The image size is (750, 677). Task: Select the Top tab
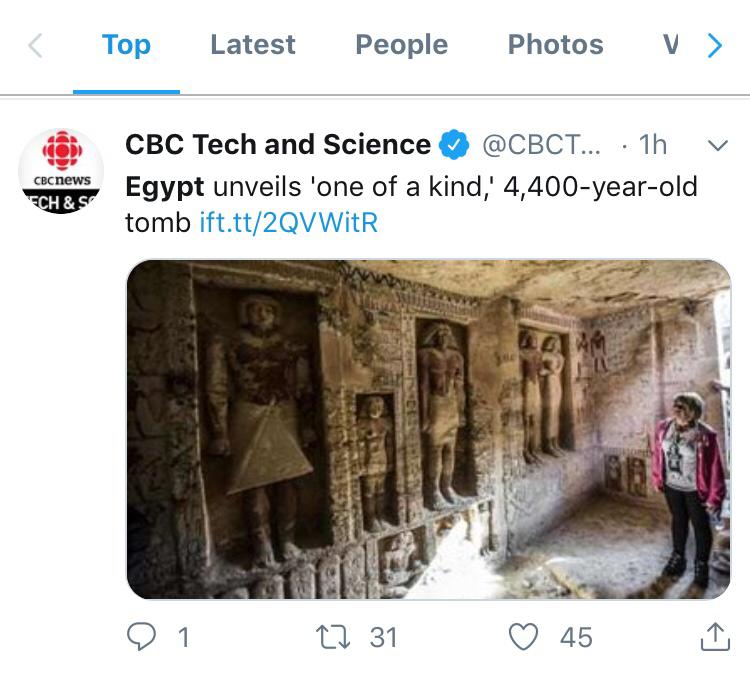tap(126, 45)
